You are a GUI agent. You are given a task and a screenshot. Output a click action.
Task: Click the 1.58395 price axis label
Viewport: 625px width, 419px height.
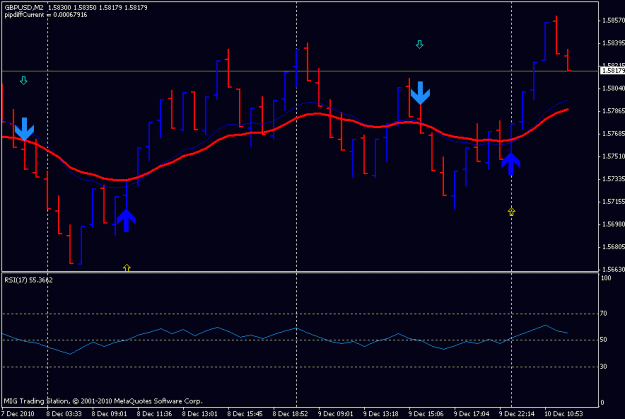coord(613,43)
